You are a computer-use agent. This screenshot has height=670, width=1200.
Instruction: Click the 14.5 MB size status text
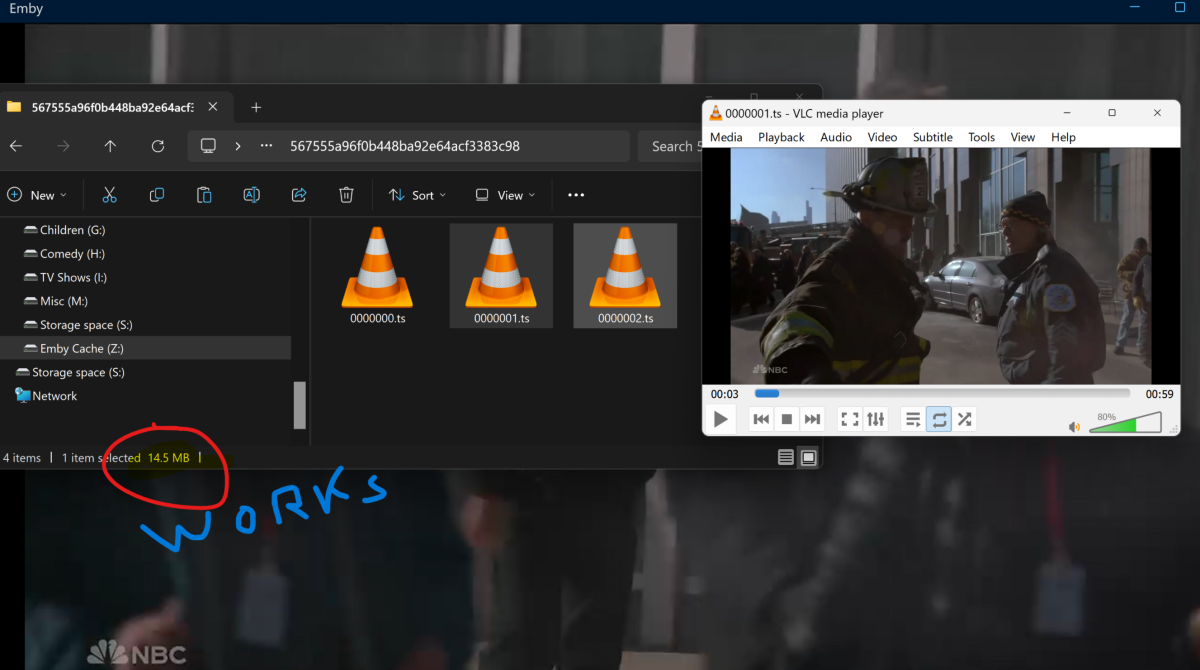169,458
